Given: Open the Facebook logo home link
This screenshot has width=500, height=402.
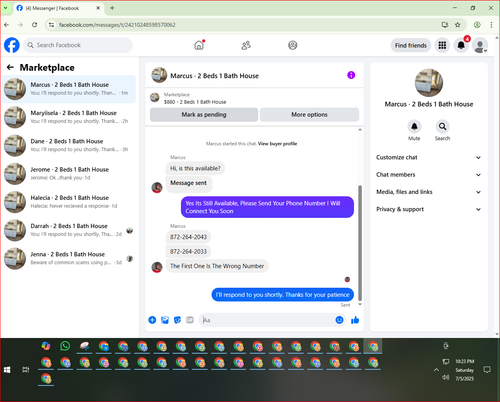Looking at the screenshot, I should [12, 45].
